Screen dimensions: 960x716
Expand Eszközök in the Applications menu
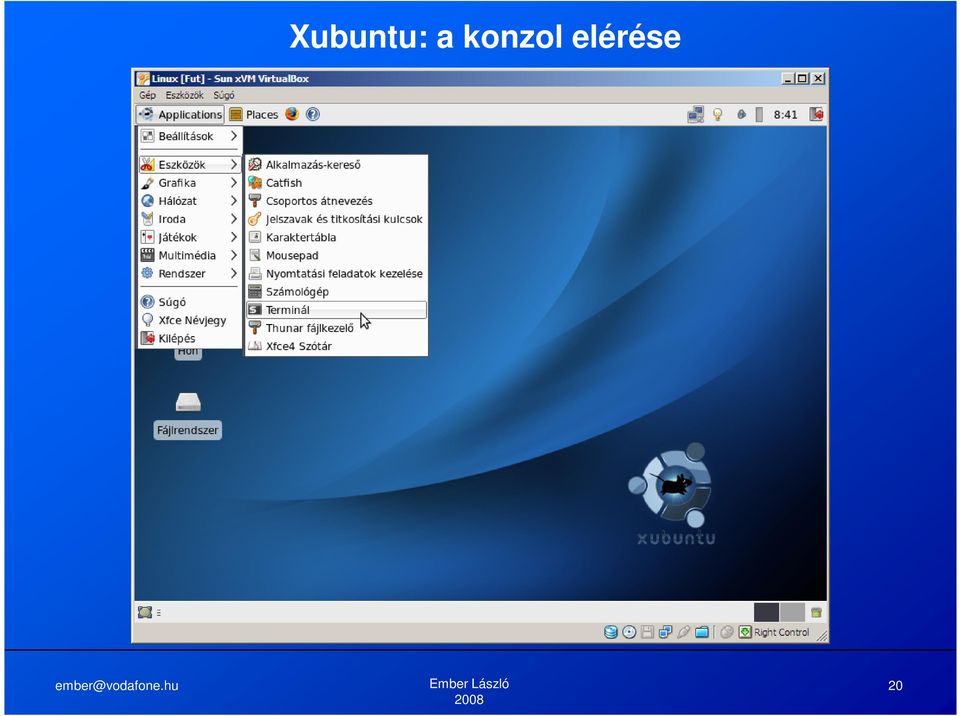(189, 164)
